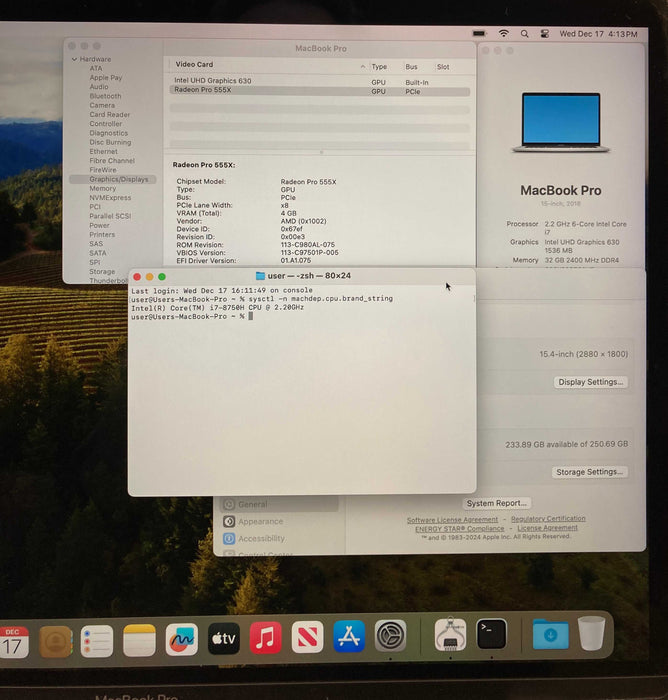Viewport: 668px width, 700px height.
Task: Launch Reminders from the Dock
Action: (x=97, y=641)
